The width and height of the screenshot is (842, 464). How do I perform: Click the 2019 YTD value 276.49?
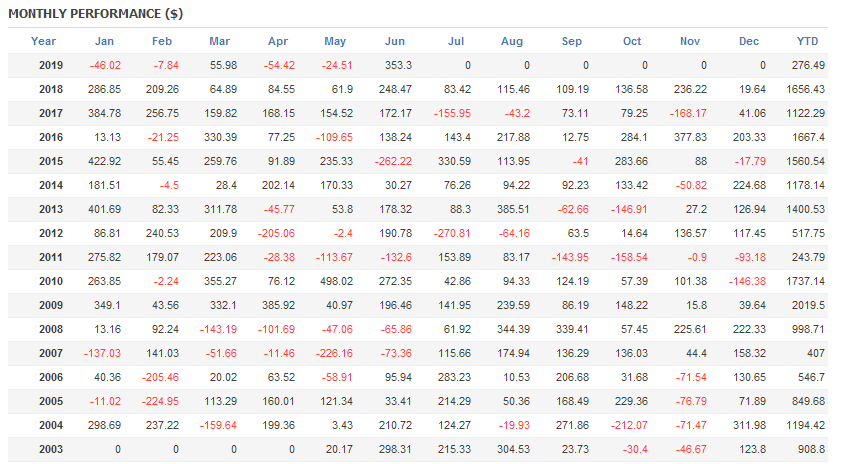[809, 65]
